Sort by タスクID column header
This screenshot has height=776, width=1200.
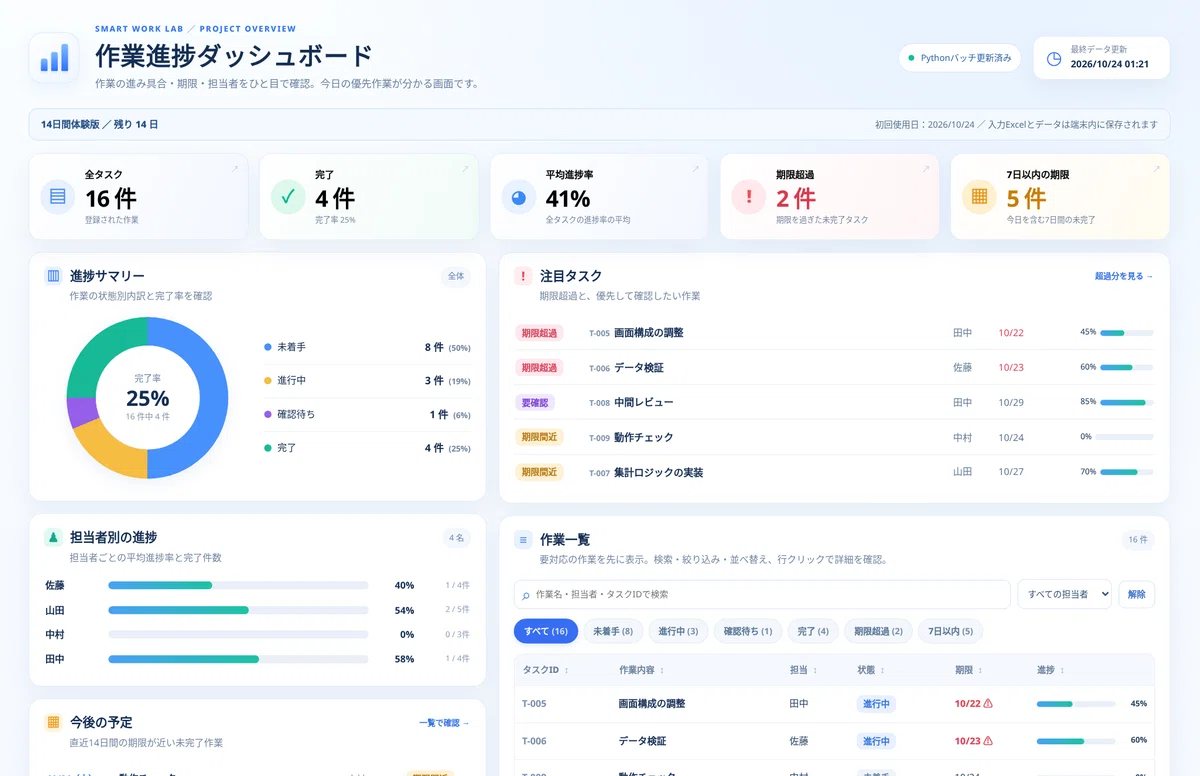point(545,670)
